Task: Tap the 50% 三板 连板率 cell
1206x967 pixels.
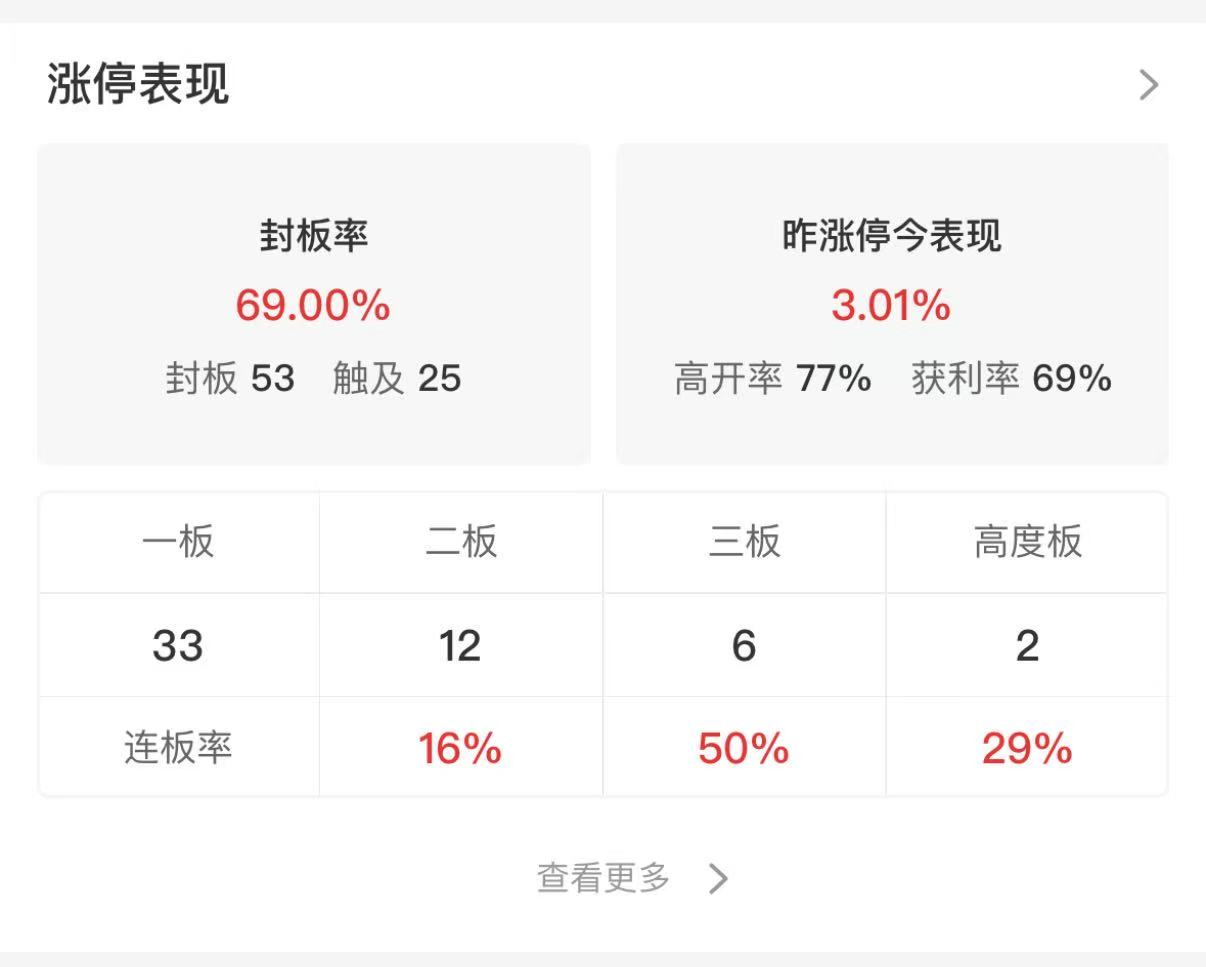Action: [x=744, y=748]
